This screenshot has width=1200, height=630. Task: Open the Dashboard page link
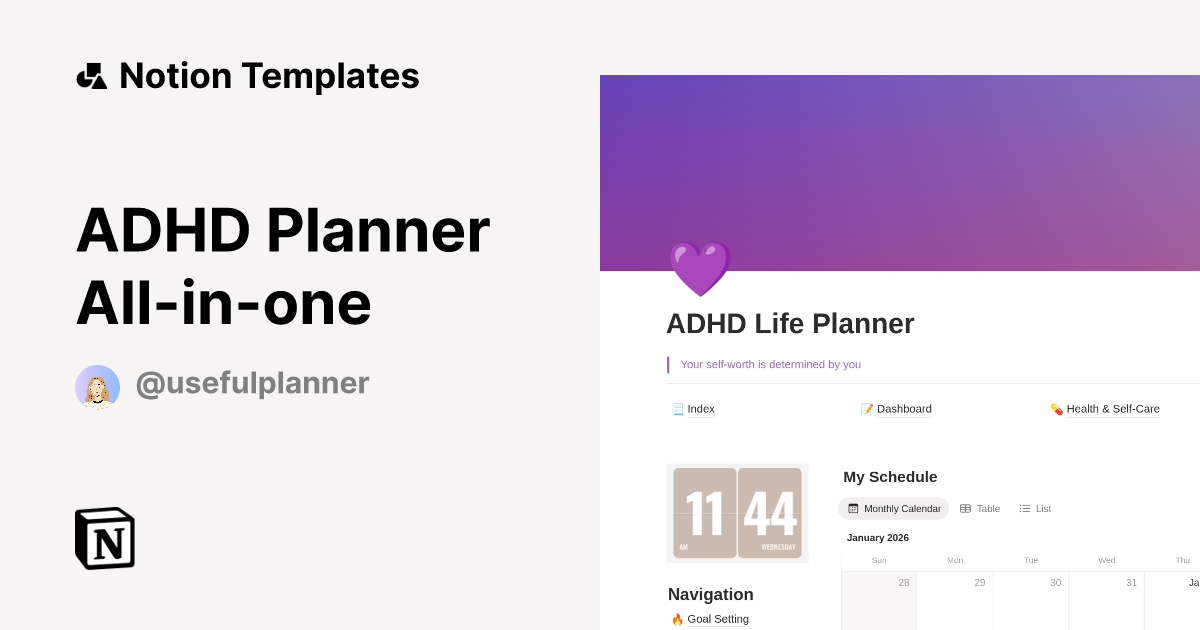click(x=905, y=408)
